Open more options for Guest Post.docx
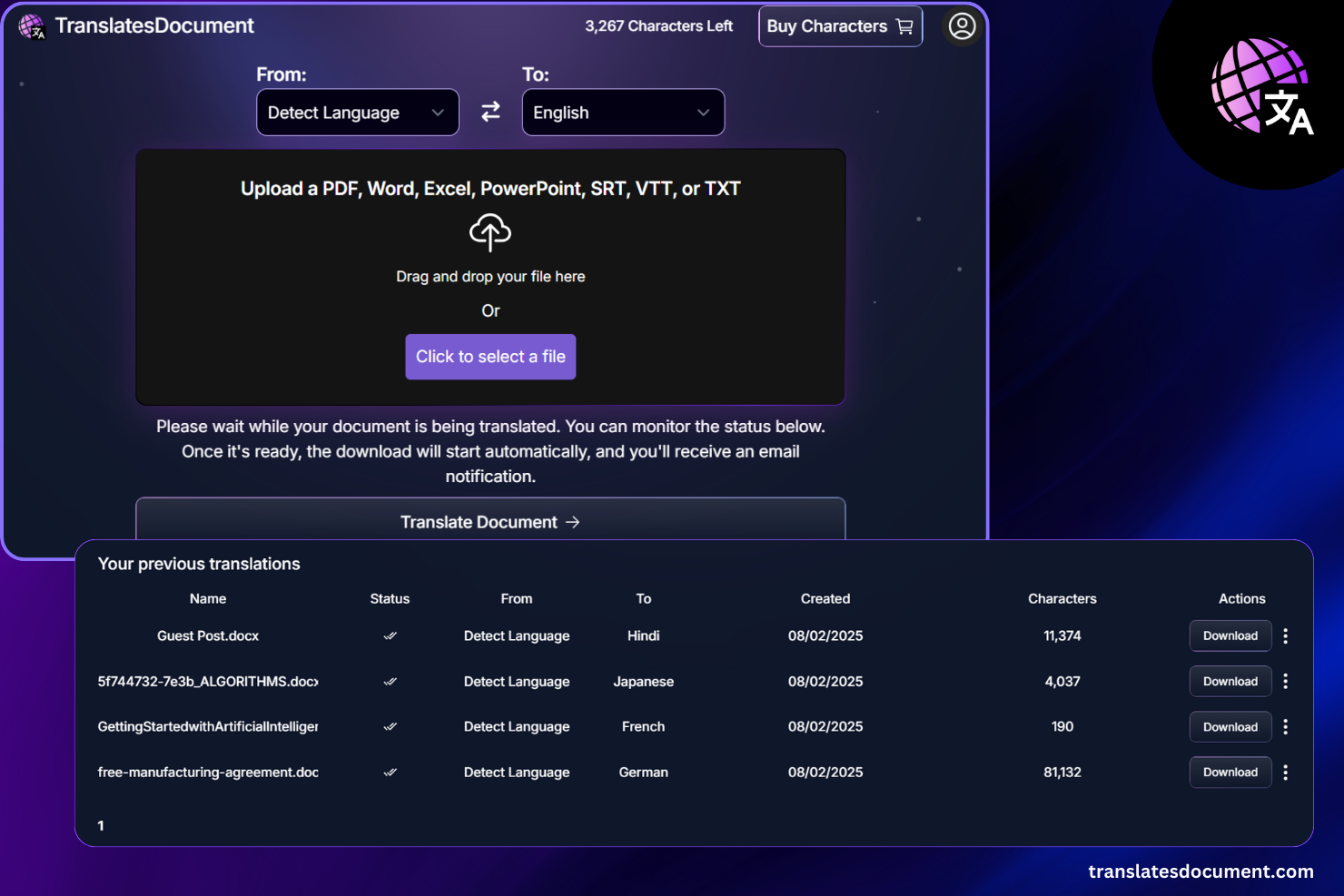Viewport: 1344px width, 896px height. (x=1285, y=636)
